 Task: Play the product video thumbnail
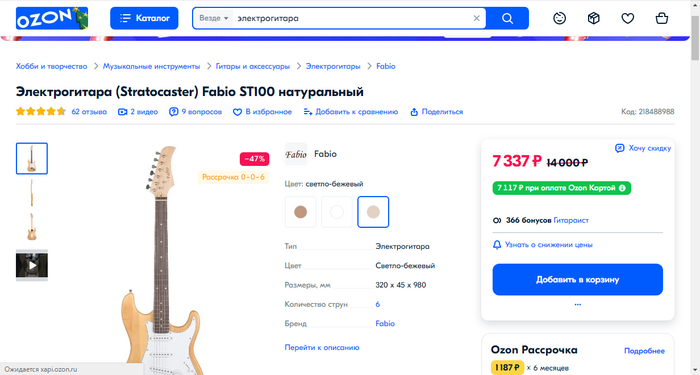pos(32,265)
